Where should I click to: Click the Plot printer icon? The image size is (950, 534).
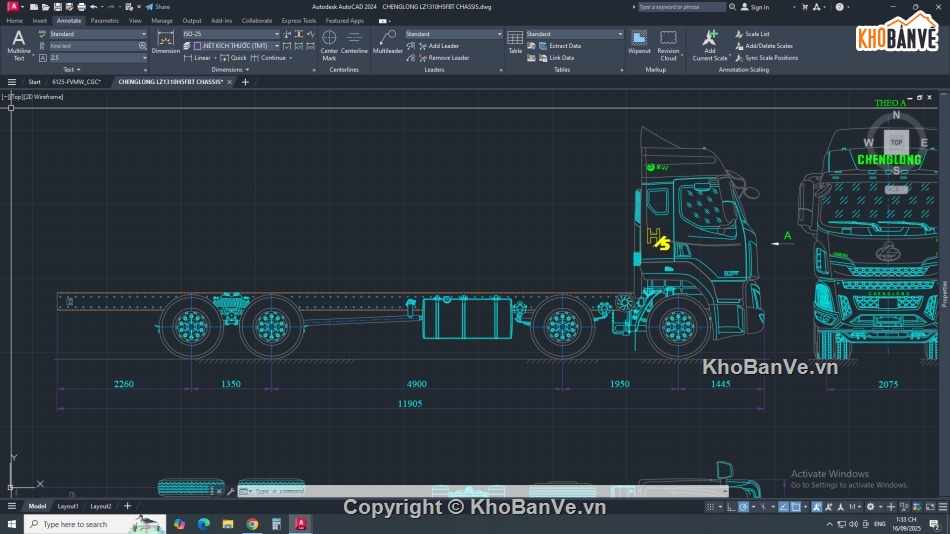click(x=81, y=7)
